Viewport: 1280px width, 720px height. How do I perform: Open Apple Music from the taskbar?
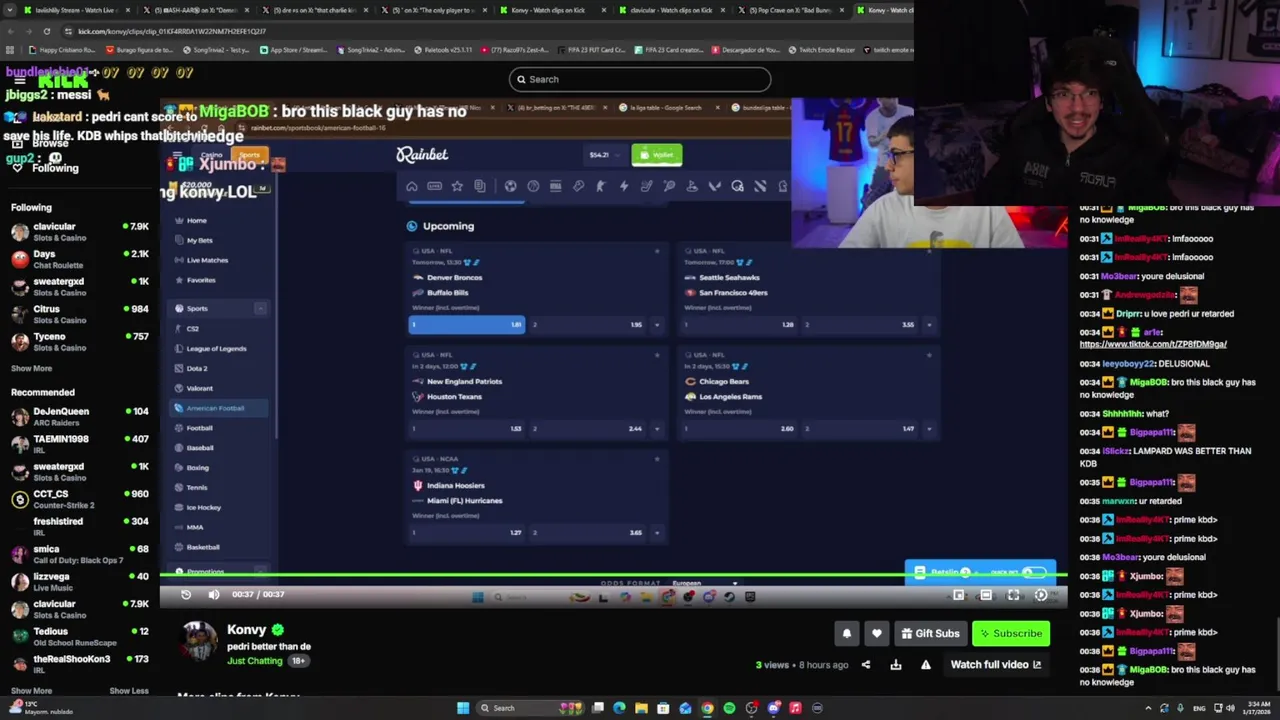(795, 708)
